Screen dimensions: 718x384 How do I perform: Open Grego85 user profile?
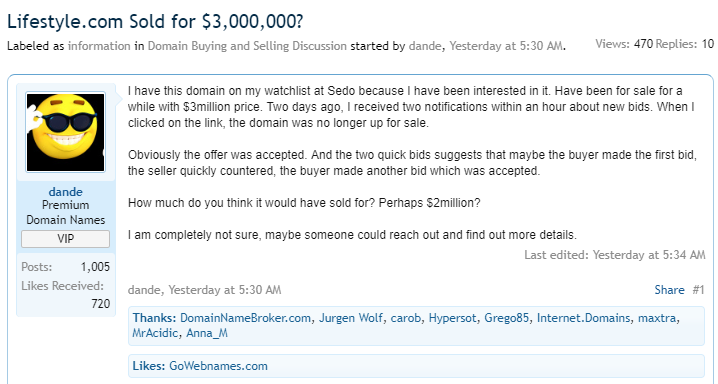pyautogui.click(x=506, y=318)
